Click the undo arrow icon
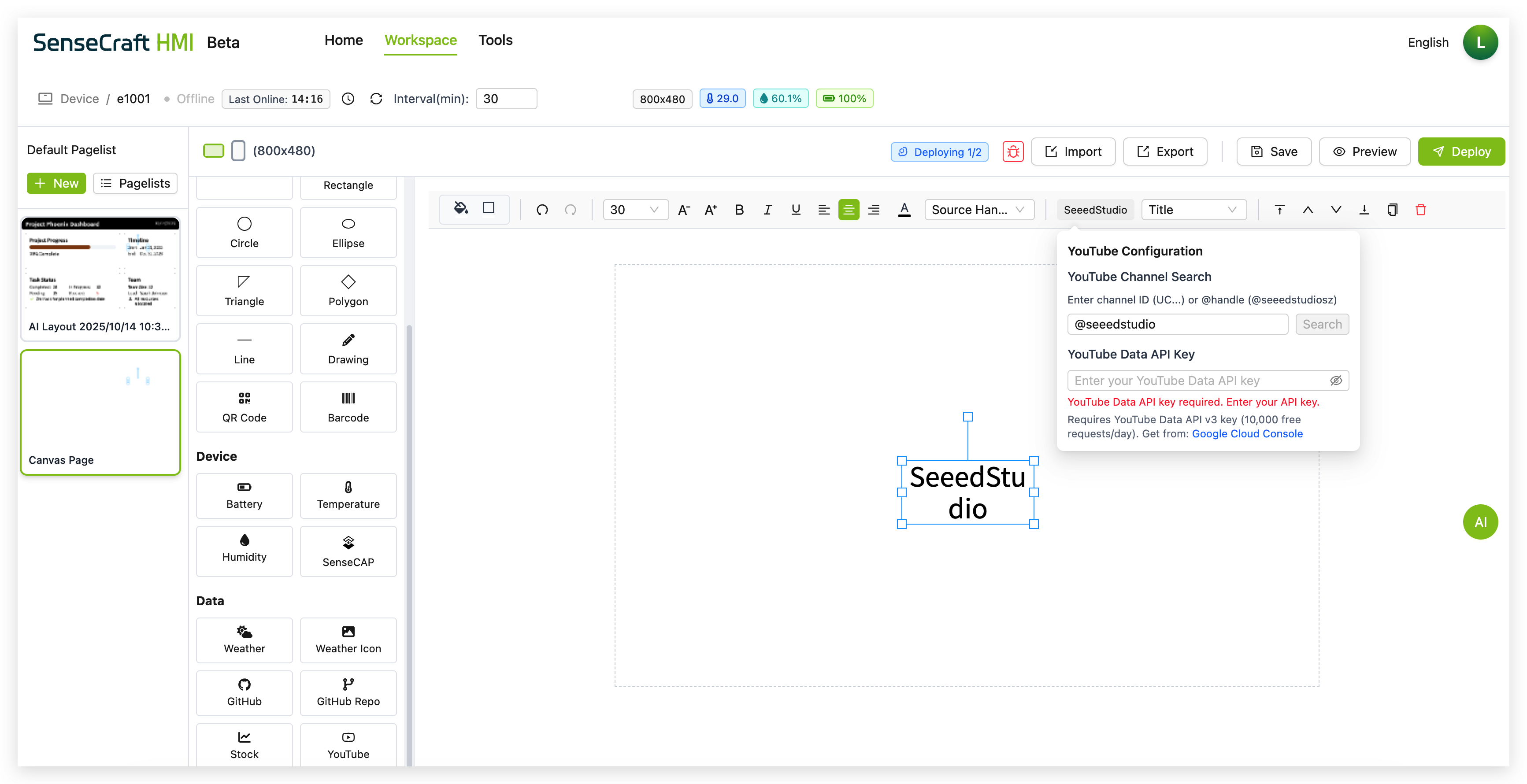The width and height of the screenshot is (1527, 784). coord(542,210)
